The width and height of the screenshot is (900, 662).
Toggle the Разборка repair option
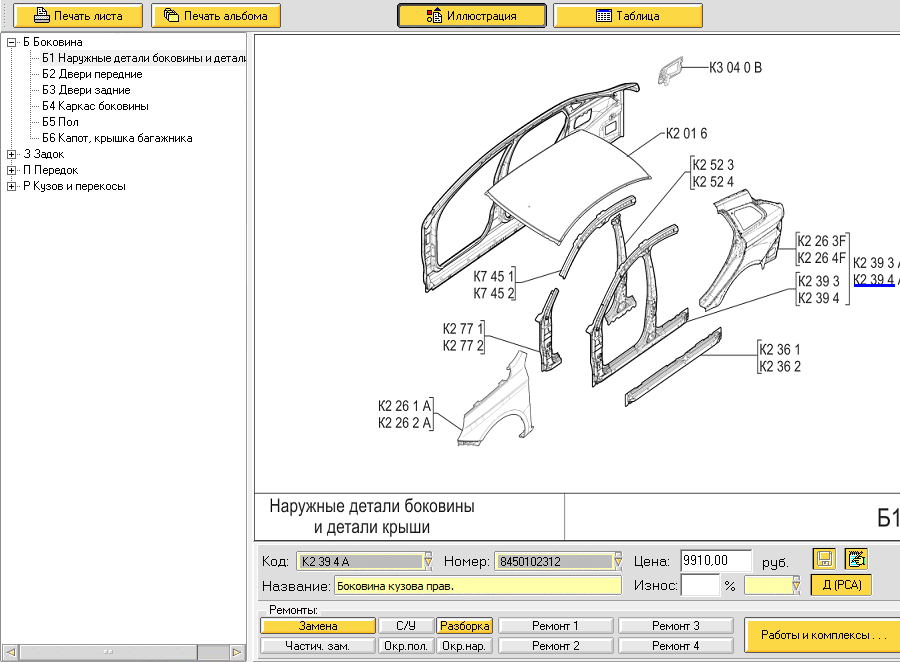click(x=464, y=626)
